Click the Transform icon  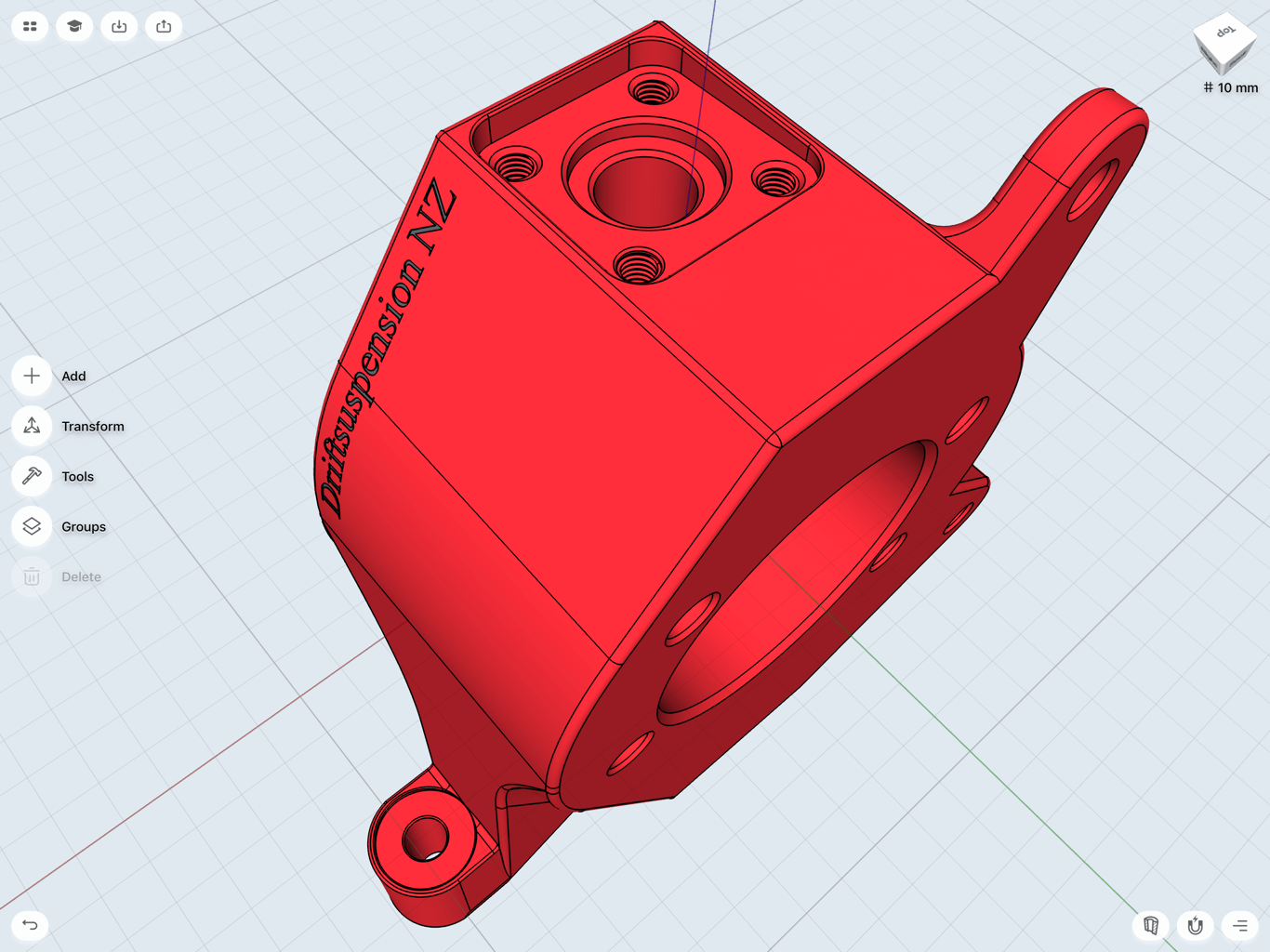point(32,426)
